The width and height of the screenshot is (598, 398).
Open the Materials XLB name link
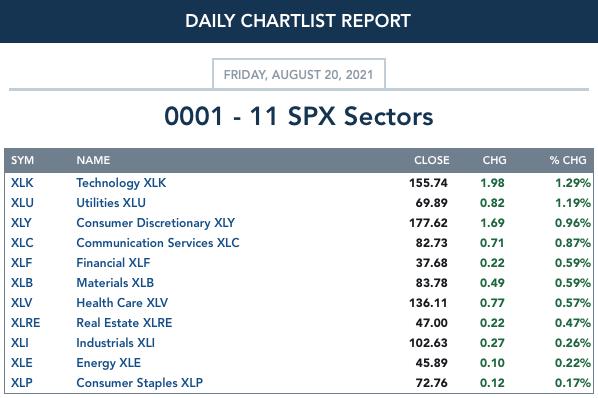pyautogui.click(x=115, y=283)
